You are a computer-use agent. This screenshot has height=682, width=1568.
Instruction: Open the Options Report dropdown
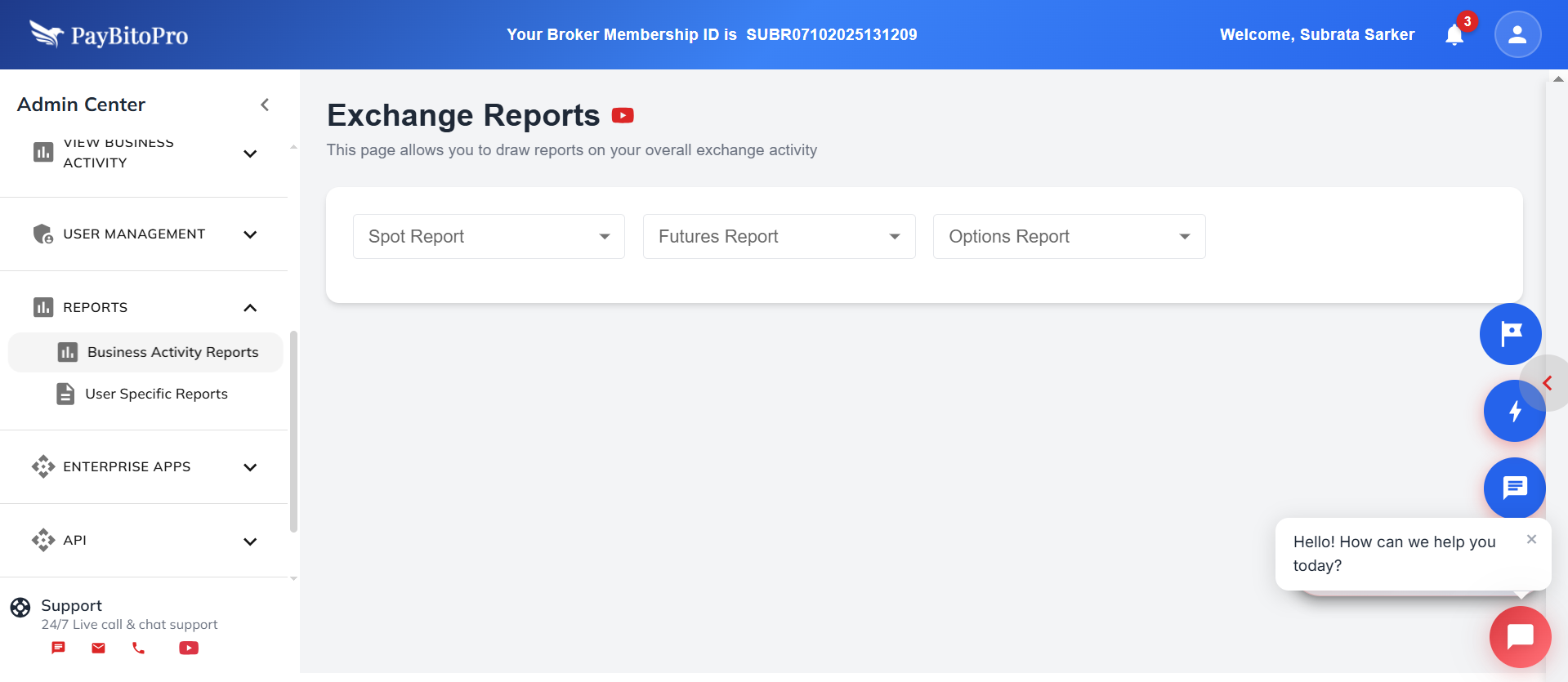coord(1069,237)
